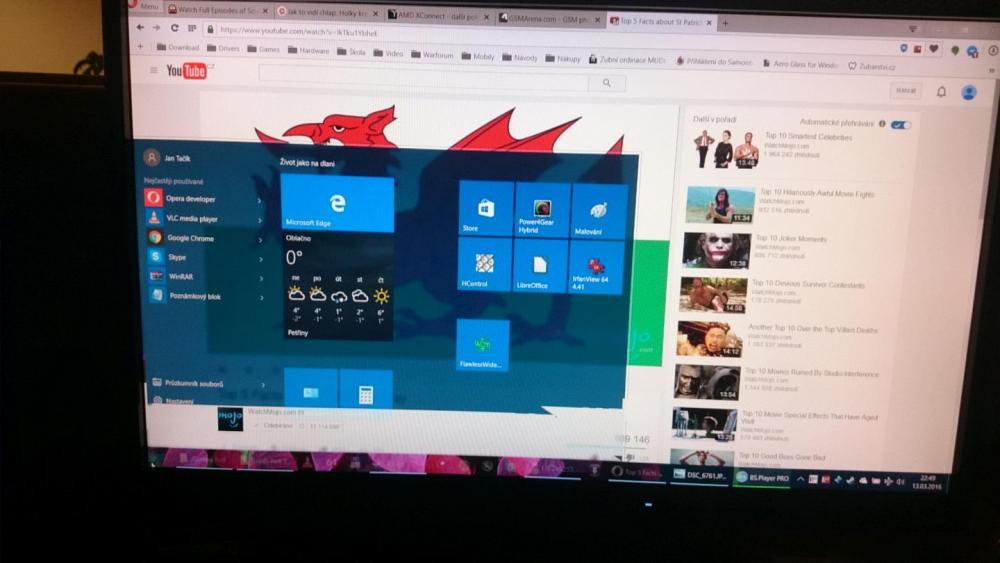
Task: Open the Calculator tile
Action: [x=365, y=392]
